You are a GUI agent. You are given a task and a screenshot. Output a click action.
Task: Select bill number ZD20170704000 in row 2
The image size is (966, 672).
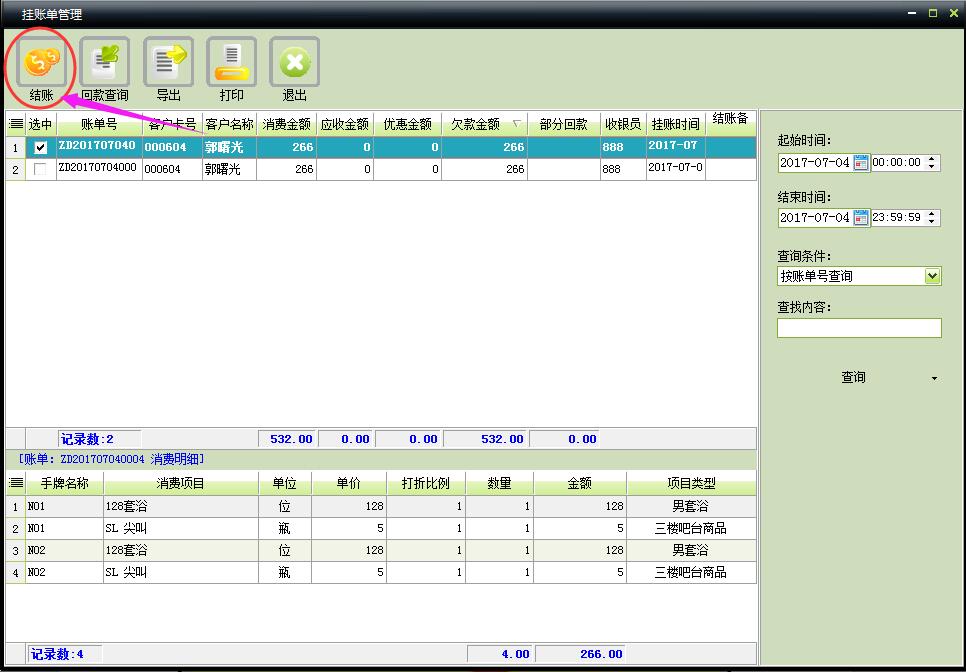click(97, 168)
